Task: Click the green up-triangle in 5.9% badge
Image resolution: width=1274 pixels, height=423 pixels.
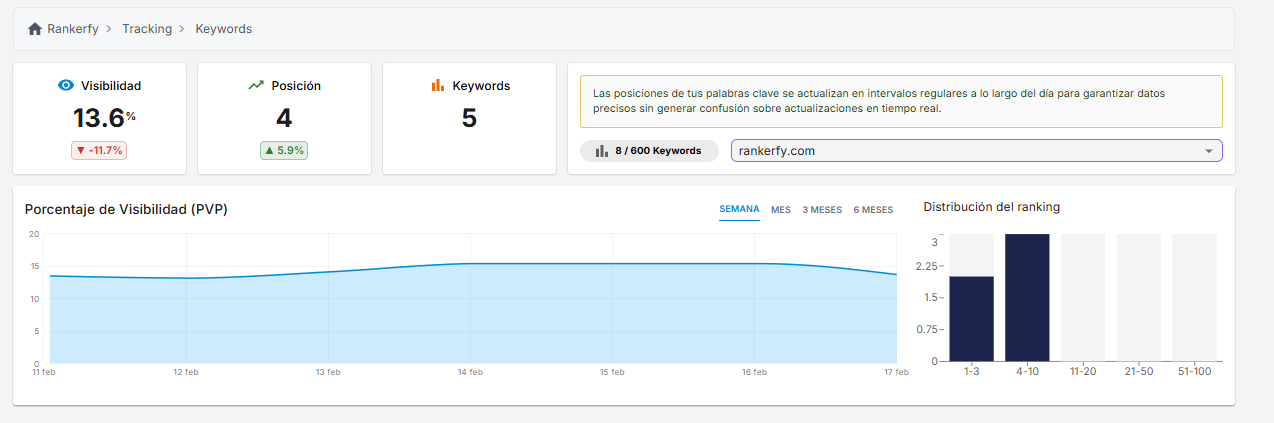Action: coord(268,151)
